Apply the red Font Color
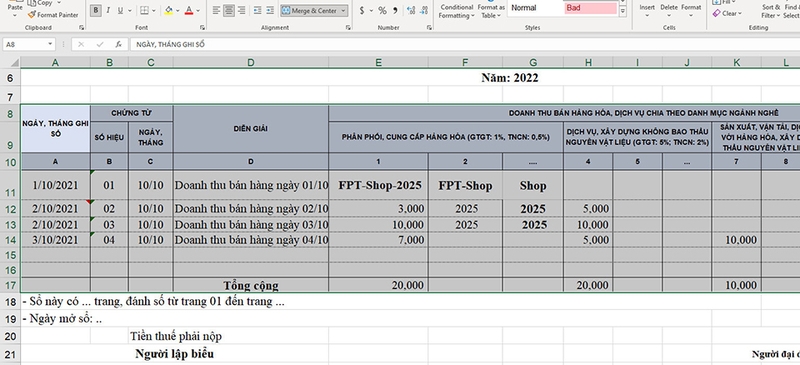800x365 pixels. click(x=189, y=10)
